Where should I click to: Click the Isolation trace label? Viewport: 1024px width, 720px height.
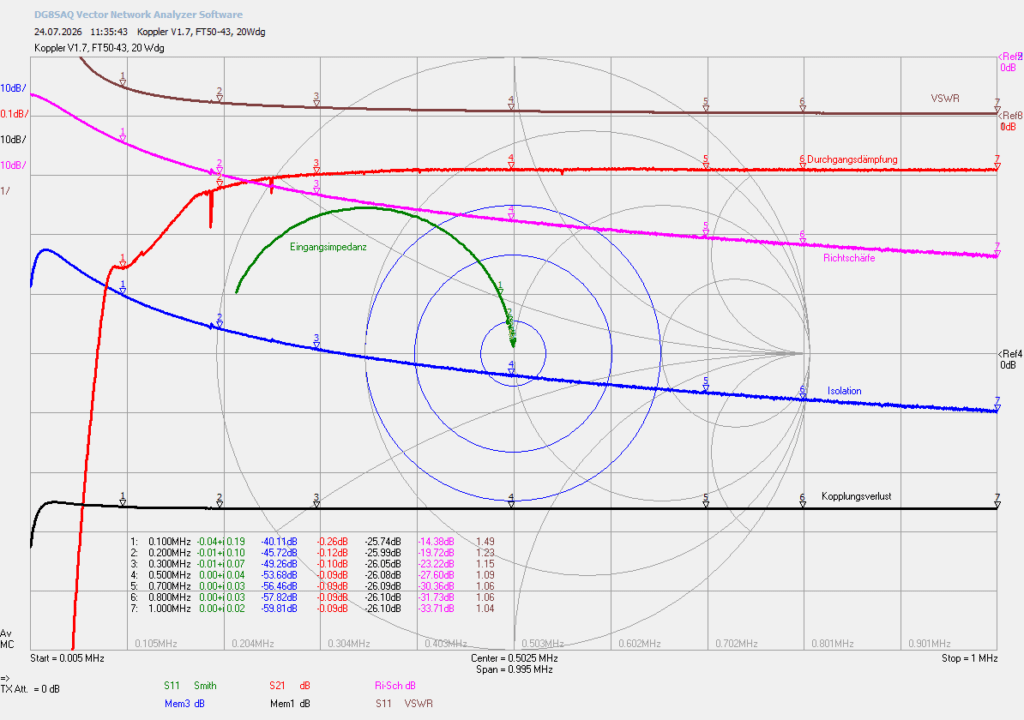point(844,391)
